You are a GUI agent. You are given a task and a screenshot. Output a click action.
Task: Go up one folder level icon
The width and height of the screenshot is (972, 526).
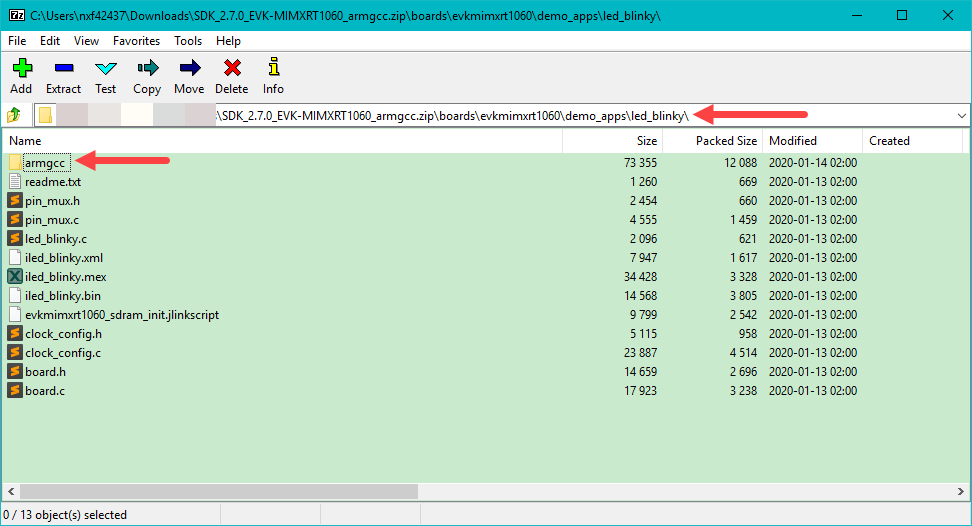tap(14, 115)
